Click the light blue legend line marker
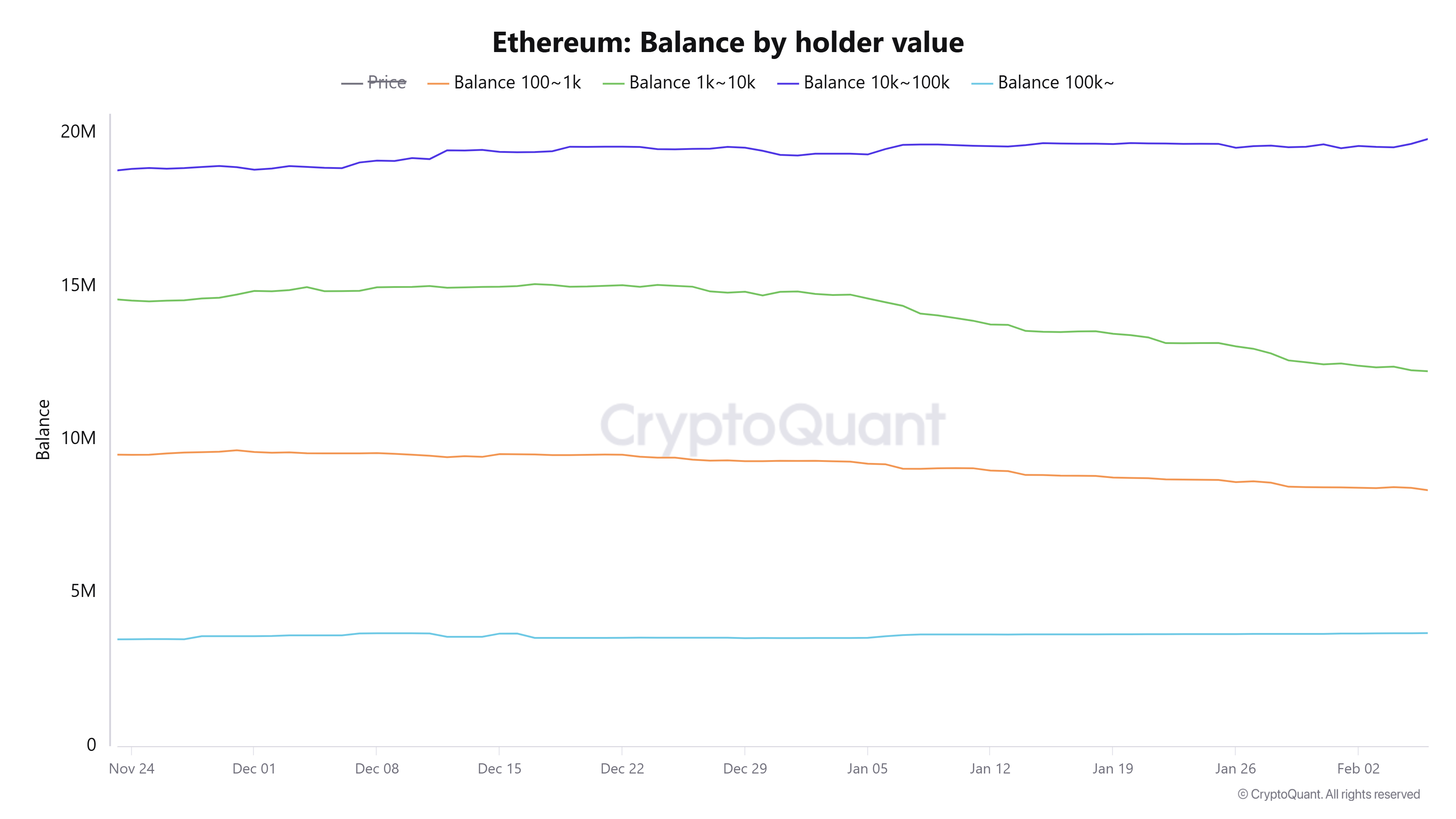The height and width of the screenshot is (819, 1456). coord(982,84)
